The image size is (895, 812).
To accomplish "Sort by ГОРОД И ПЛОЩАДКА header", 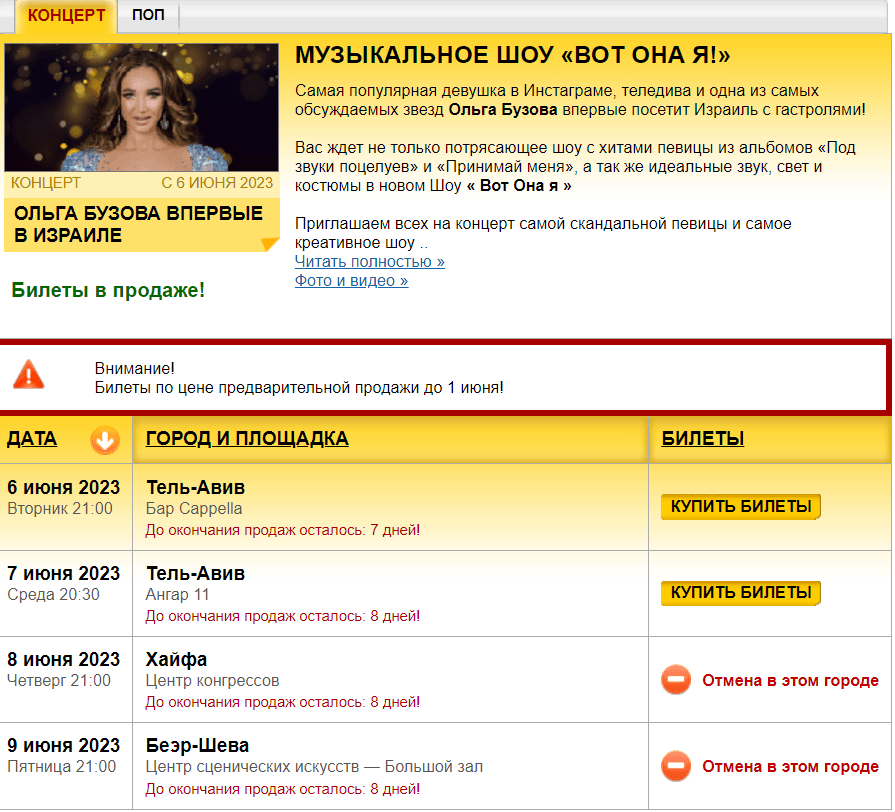I will click(x=247, y=439).
